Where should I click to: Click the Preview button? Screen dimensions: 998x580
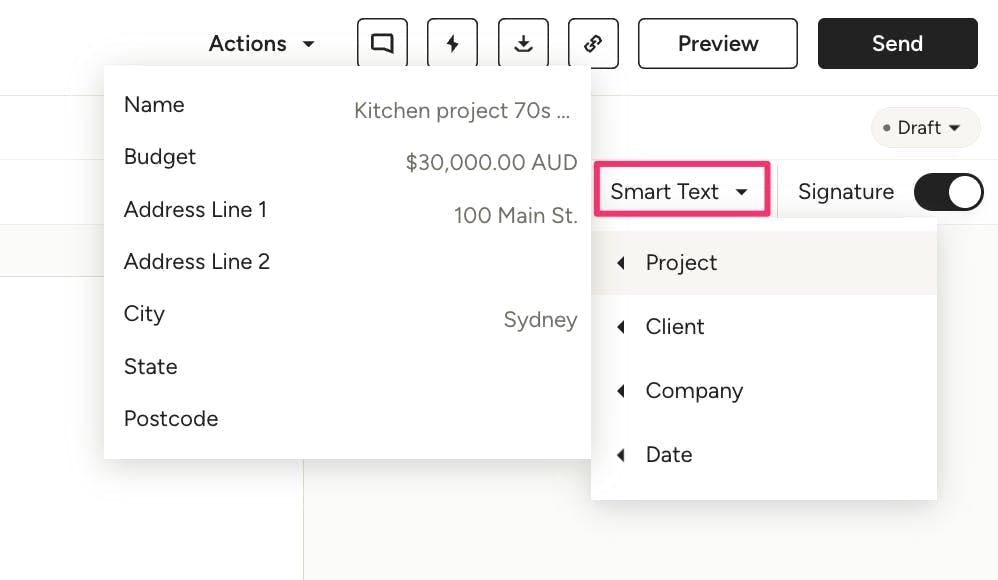point(718,43)
